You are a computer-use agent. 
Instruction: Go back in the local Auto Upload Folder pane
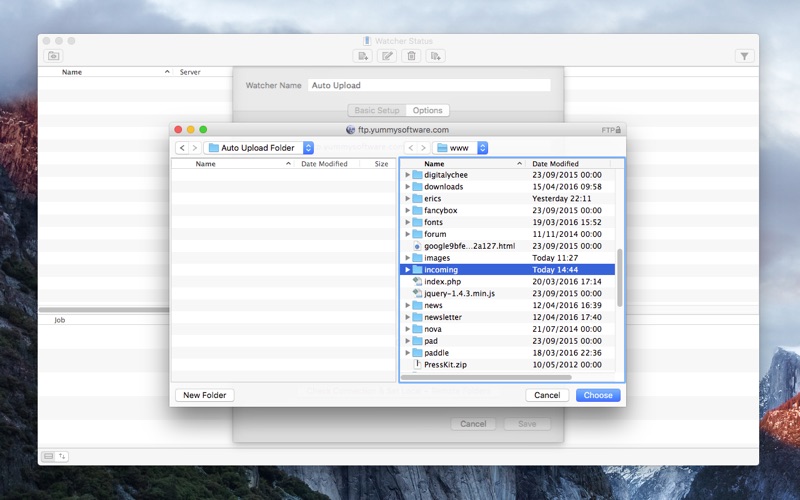pos(182,148)
